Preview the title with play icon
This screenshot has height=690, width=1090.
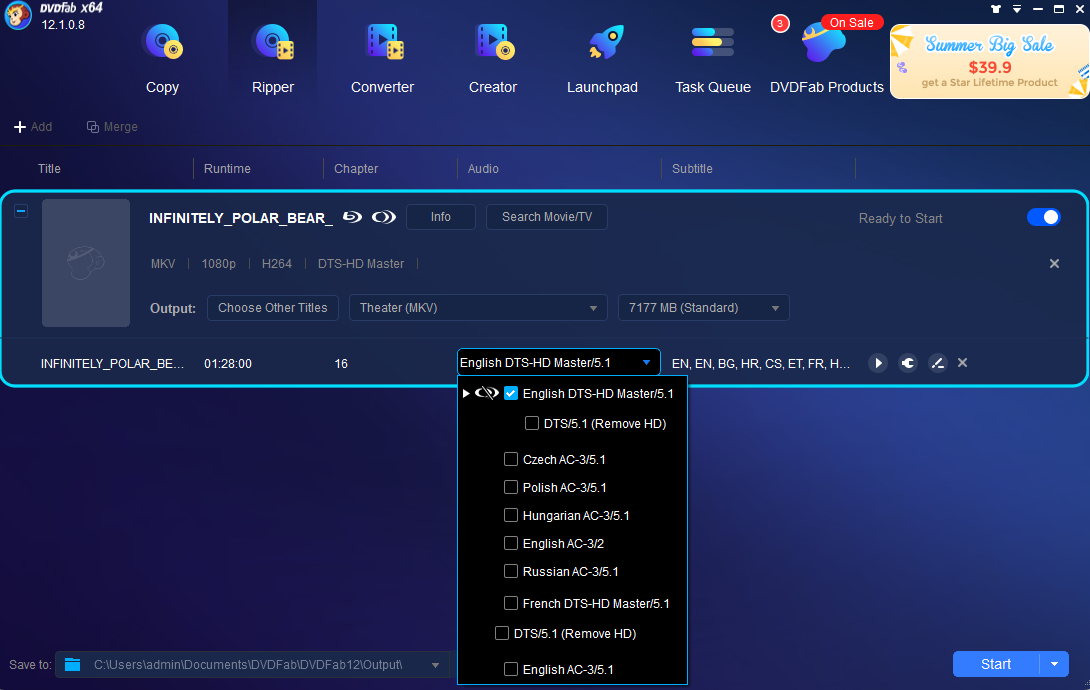point(878,363)
